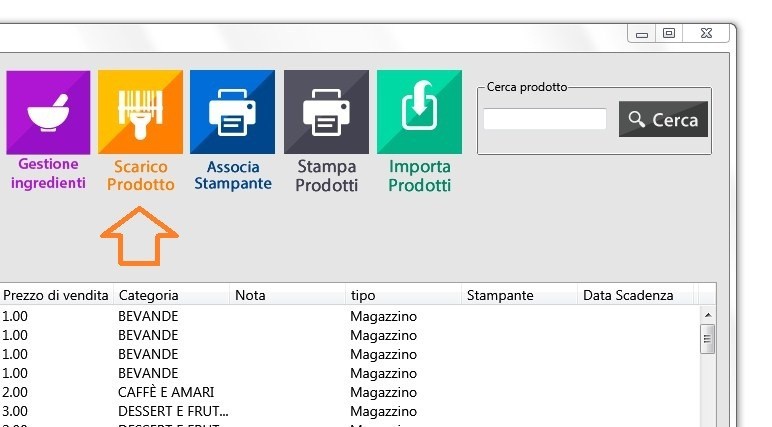Click the Stampante column header
Screen dimensions: 772x427
[x=520, y=295]
